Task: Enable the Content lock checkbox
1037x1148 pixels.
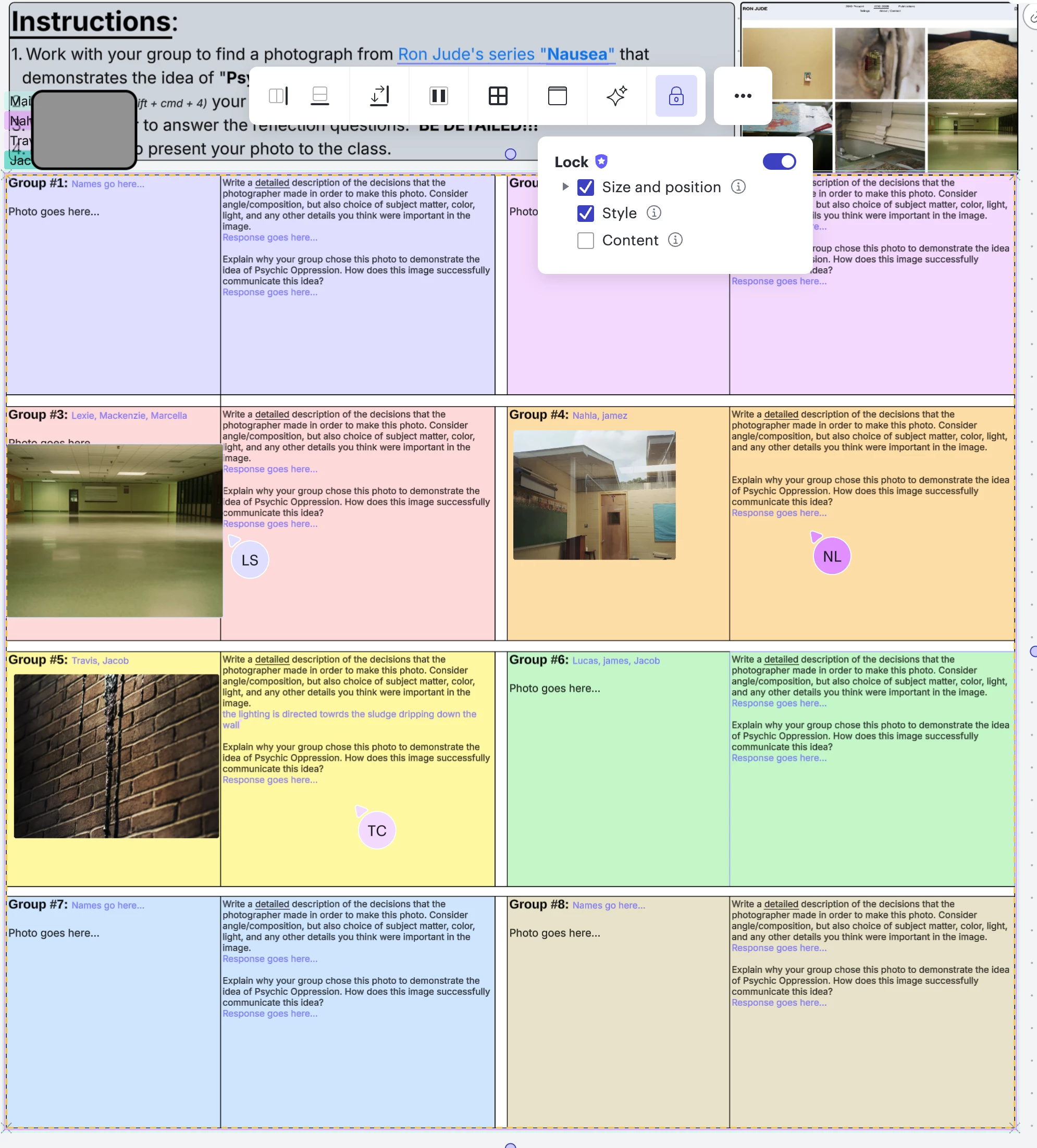Action: coord(585,240)
